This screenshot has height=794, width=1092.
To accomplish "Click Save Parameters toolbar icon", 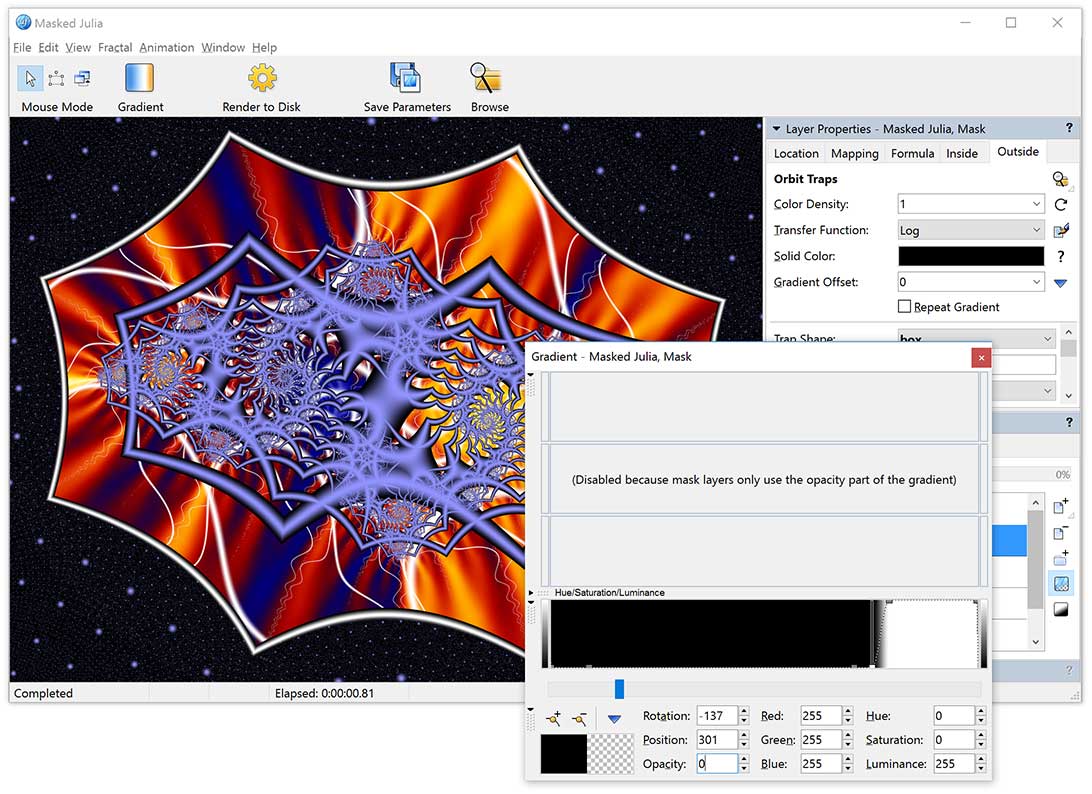I will 405,78.
